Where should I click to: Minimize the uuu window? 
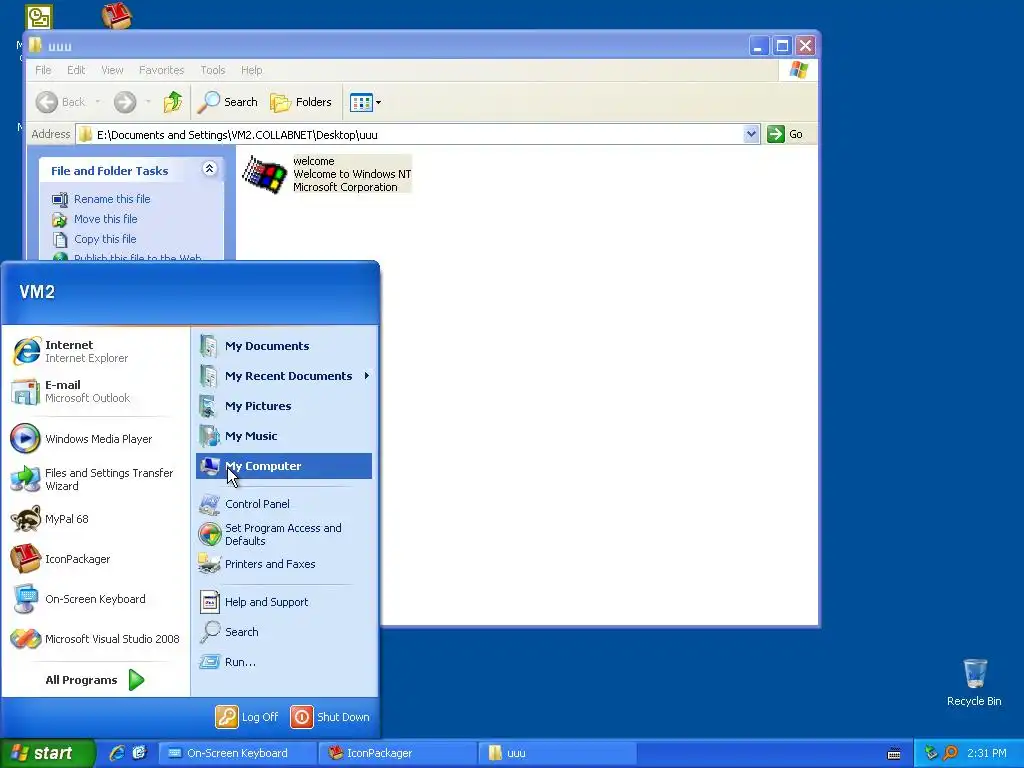coord(758,46)
